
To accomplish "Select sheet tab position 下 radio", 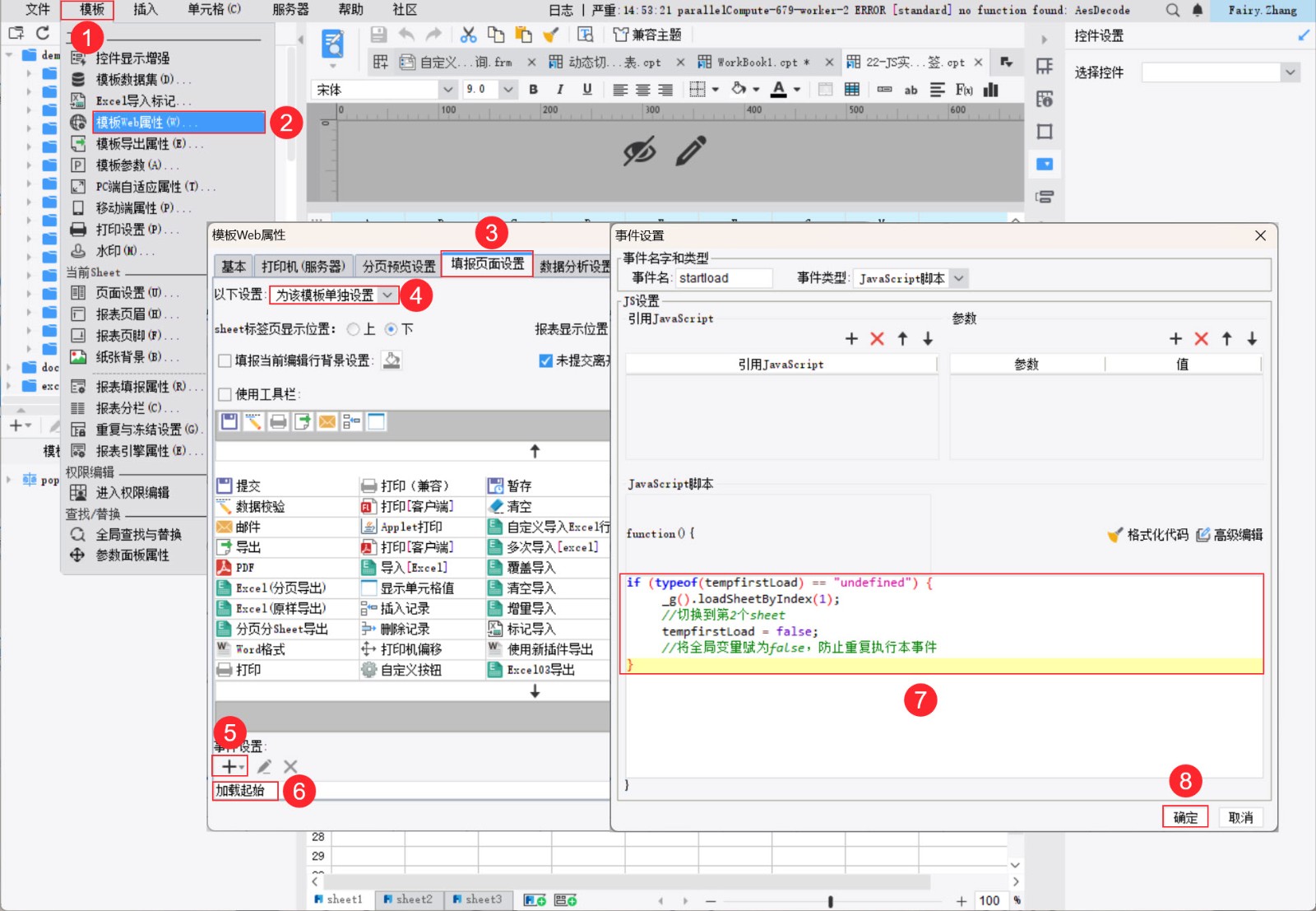I will [392, 329].
